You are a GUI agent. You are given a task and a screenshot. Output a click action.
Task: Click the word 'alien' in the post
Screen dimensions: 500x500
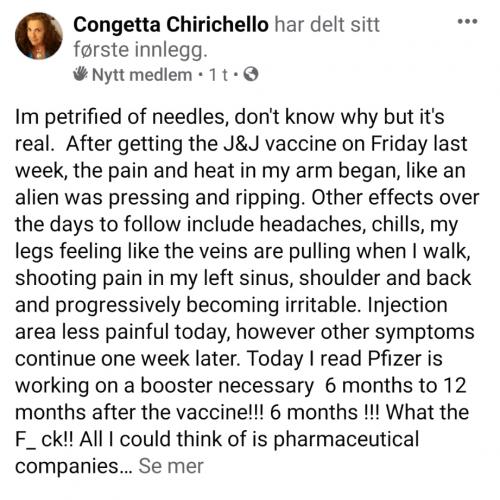pos(37,197)
